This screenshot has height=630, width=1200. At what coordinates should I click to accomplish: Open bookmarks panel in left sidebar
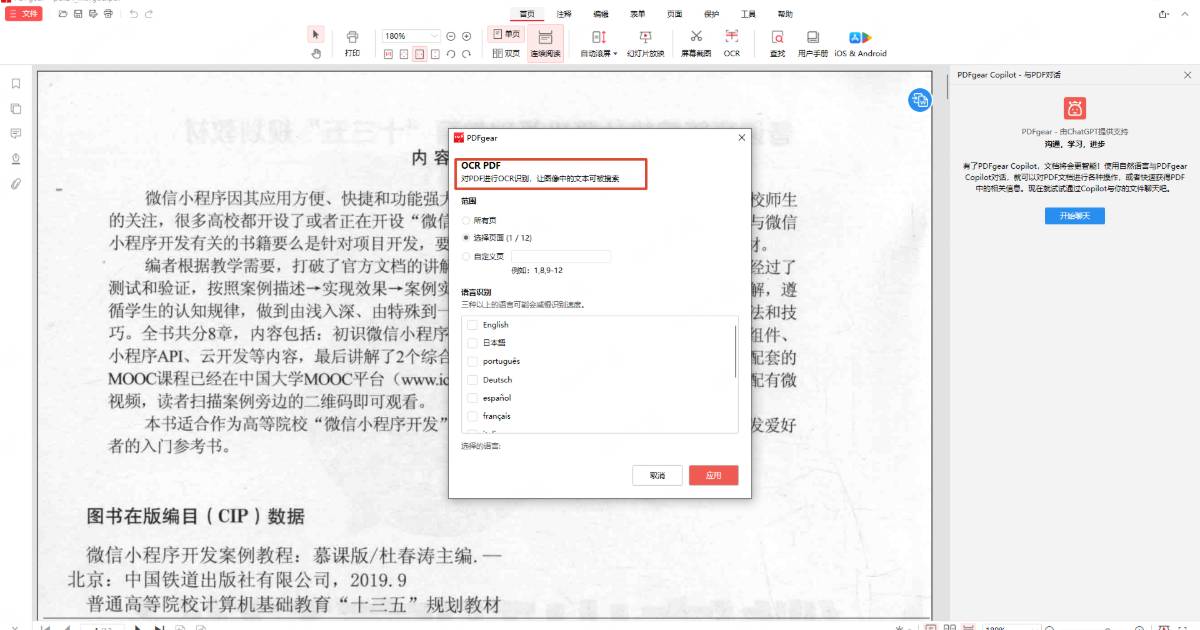pos(16,83)
